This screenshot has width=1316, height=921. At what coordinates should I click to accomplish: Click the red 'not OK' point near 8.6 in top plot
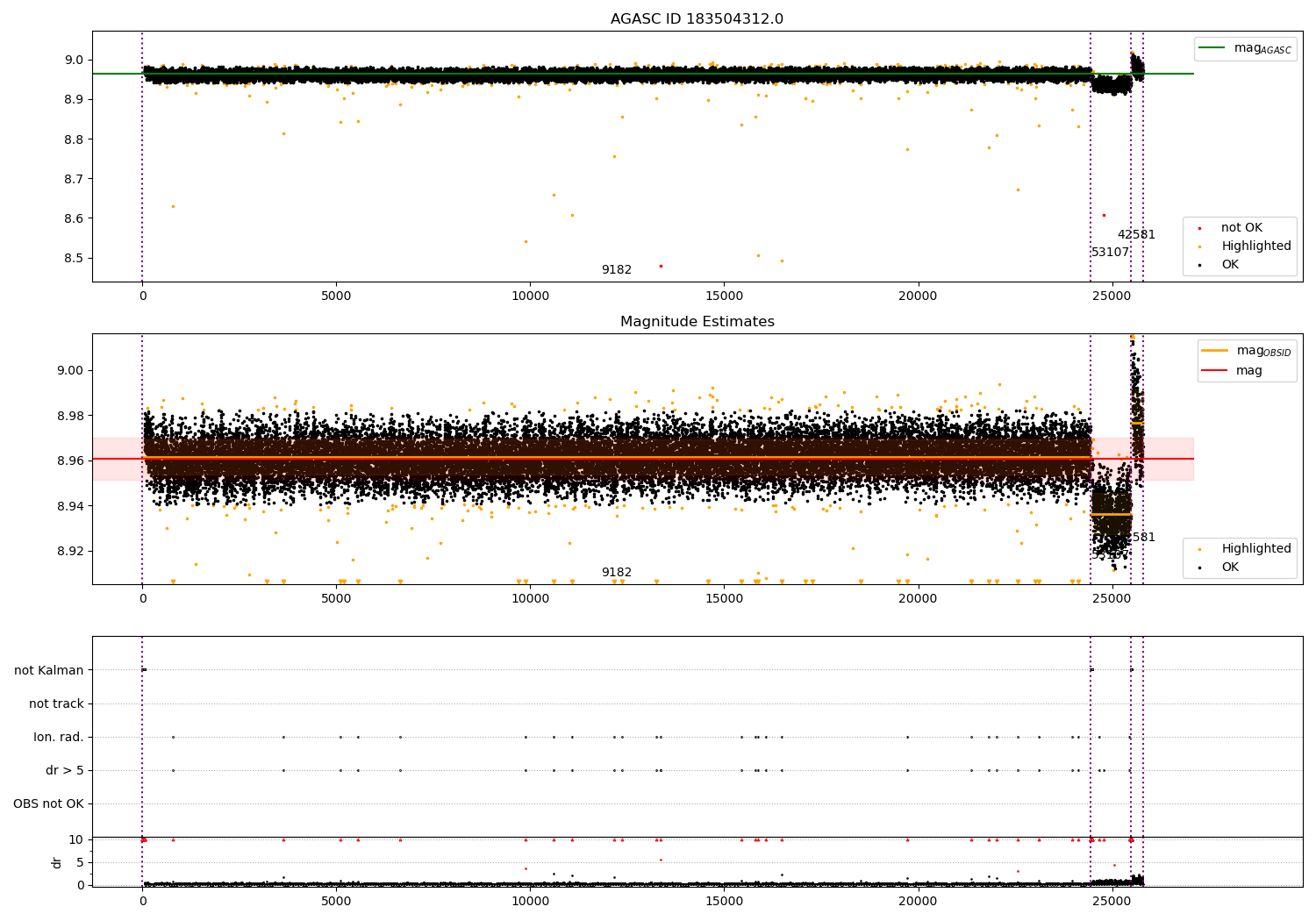tap(1104, 215)
